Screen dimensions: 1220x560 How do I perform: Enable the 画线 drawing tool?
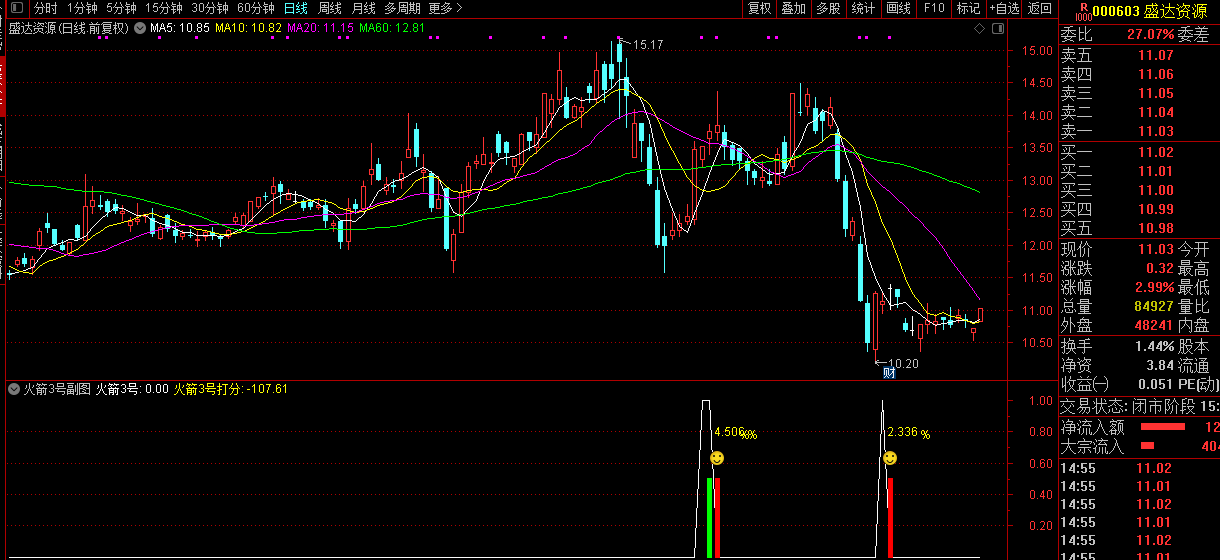898,8
